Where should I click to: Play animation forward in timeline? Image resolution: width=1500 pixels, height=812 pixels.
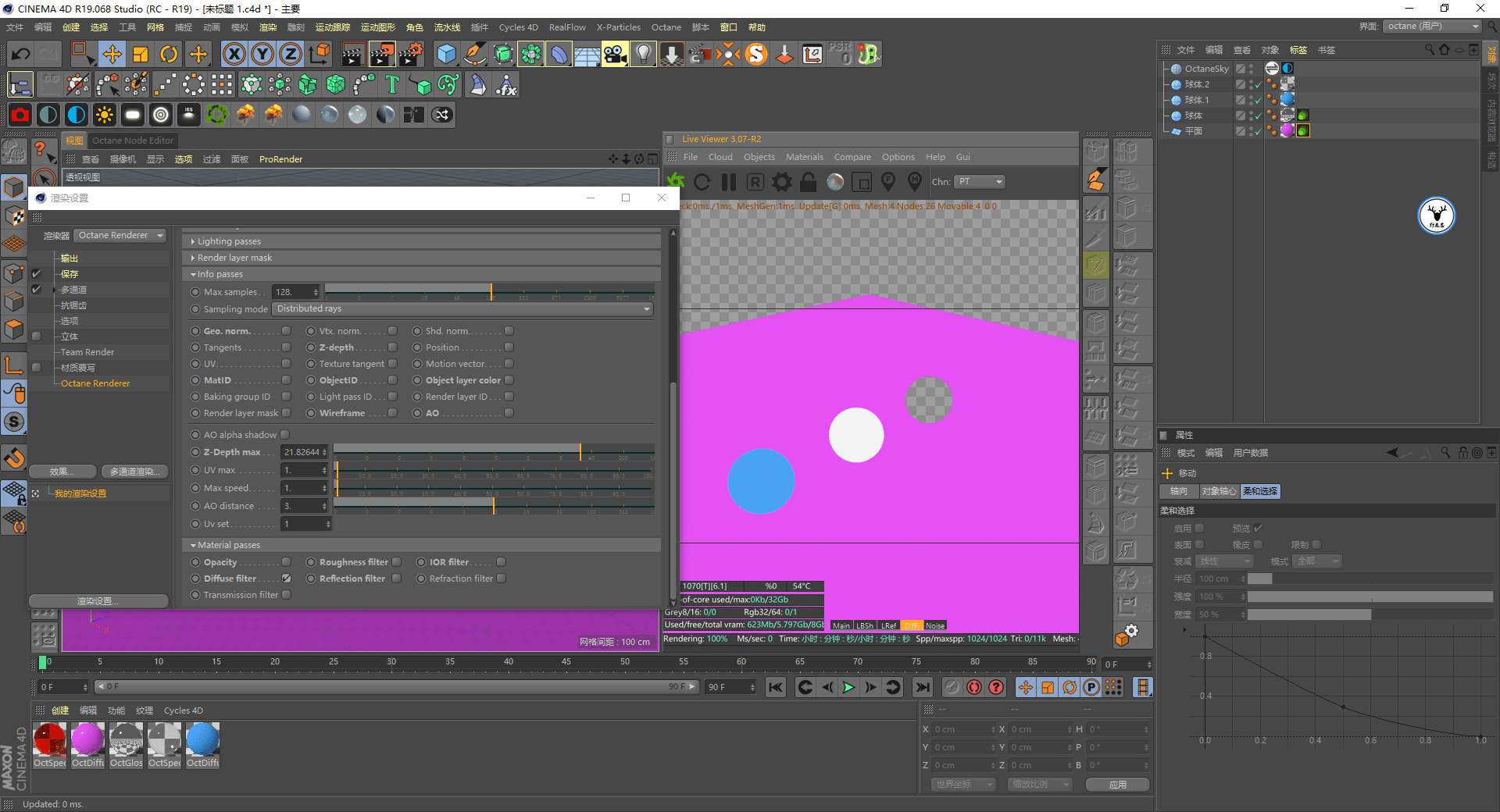pyautogui.click(x=848, y=687)
